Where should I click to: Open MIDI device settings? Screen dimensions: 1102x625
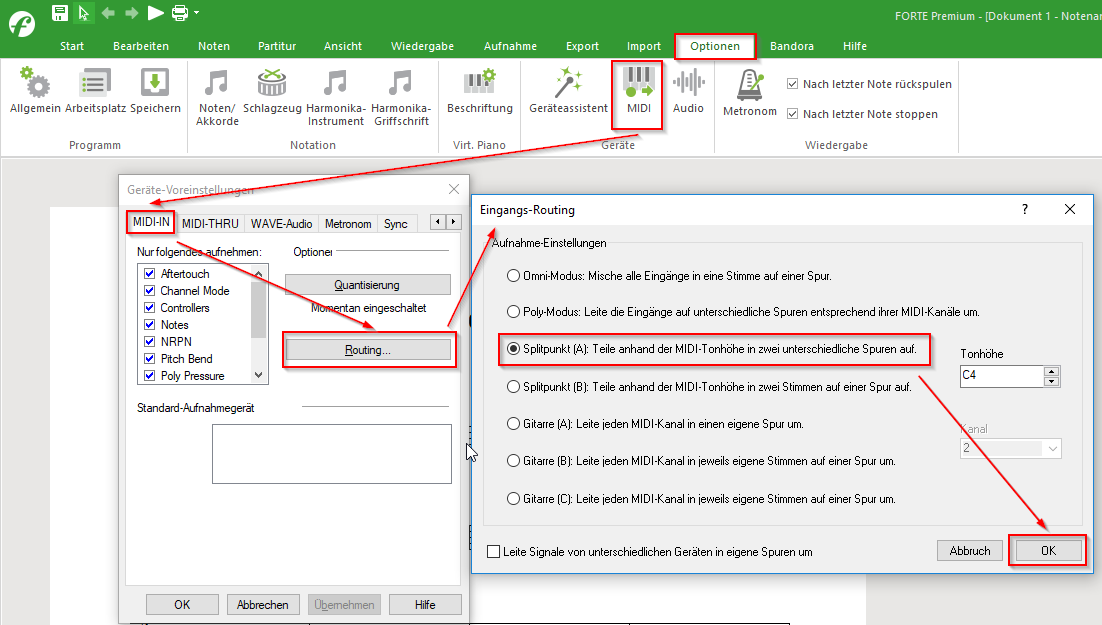click(638, 90)
